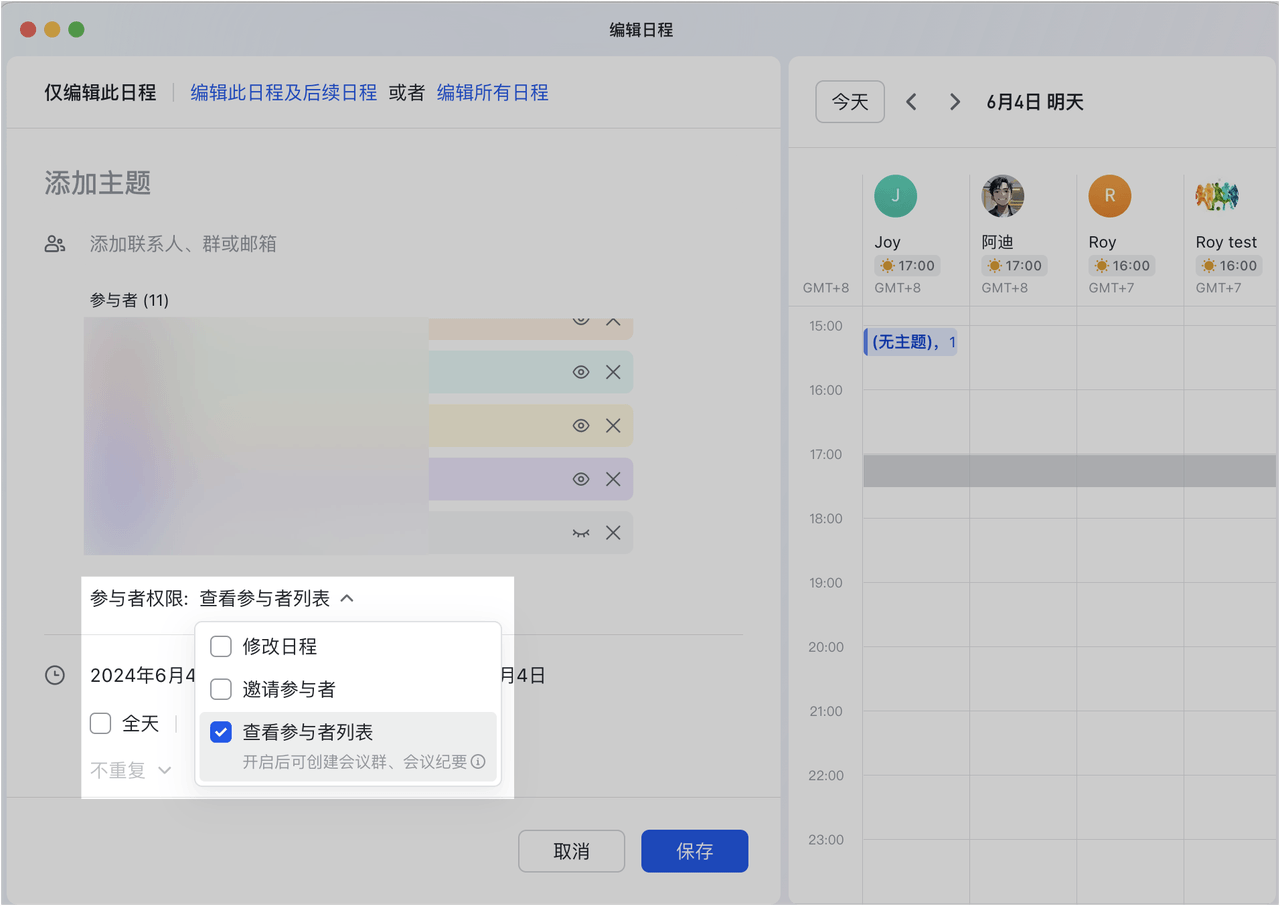The height and width of the screenshot is (906, 1280).
Task: Choose 编辑所有日程 link
Action: click(x=493, y=93)
